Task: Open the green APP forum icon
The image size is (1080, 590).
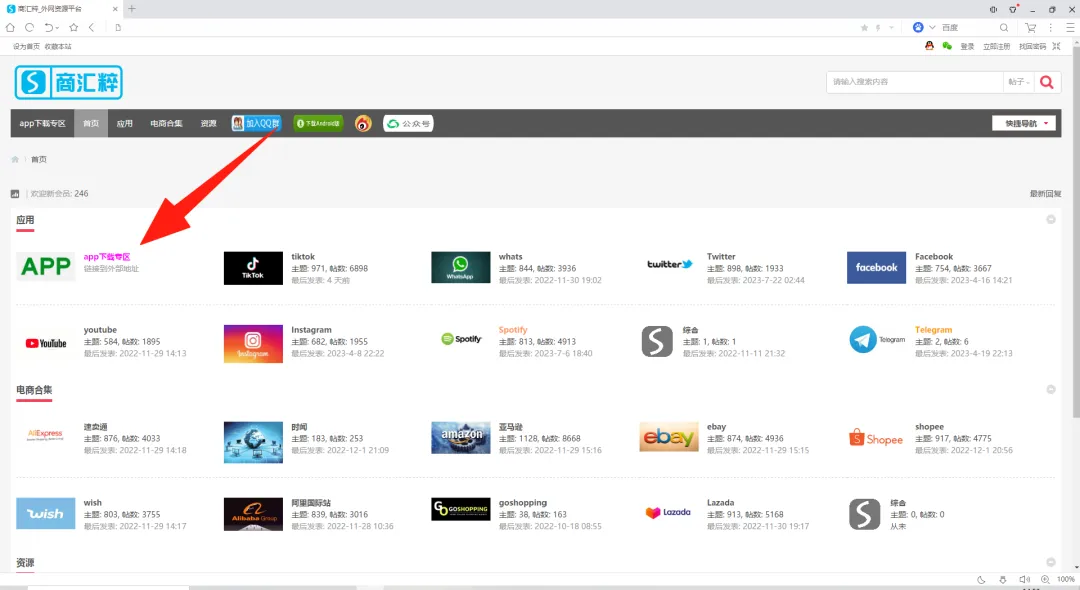Action: [45, 267]
